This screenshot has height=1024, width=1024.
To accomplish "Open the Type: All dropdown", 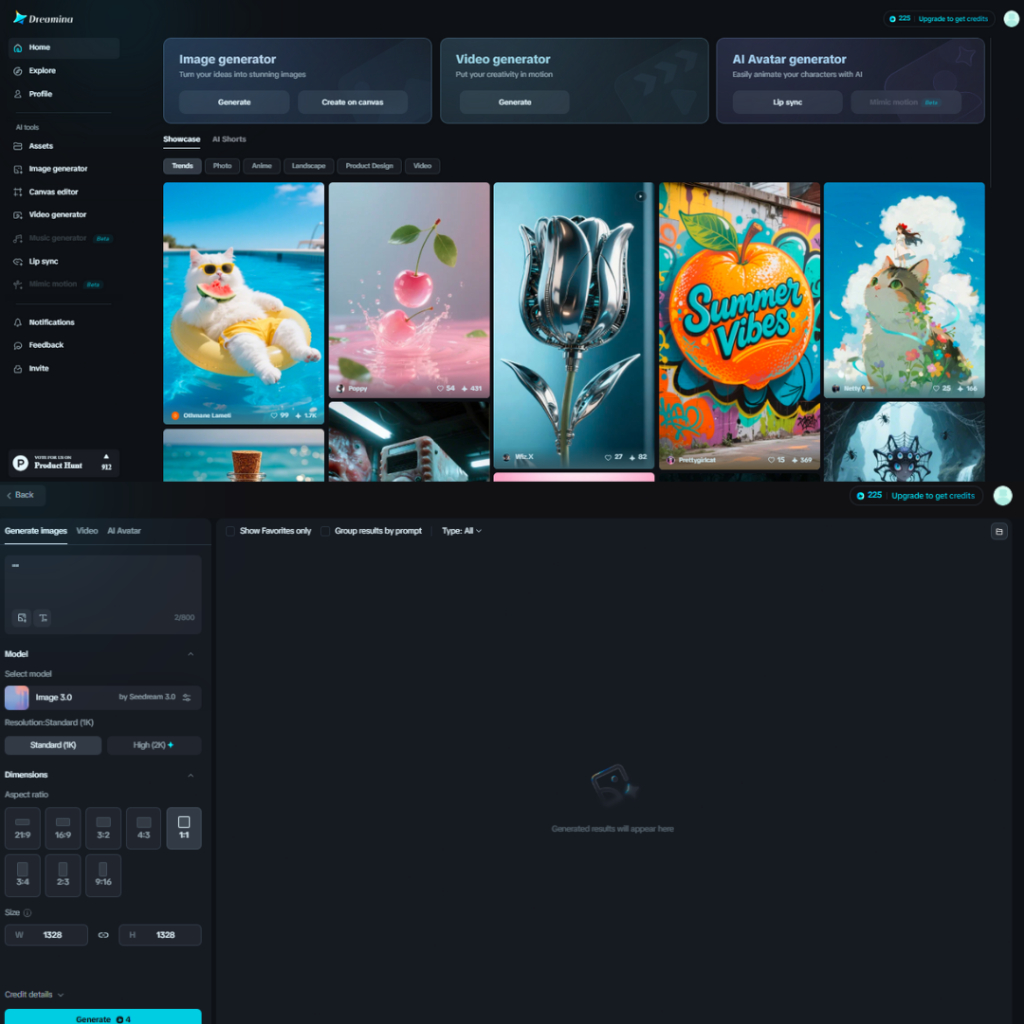I will click(461, 531).
